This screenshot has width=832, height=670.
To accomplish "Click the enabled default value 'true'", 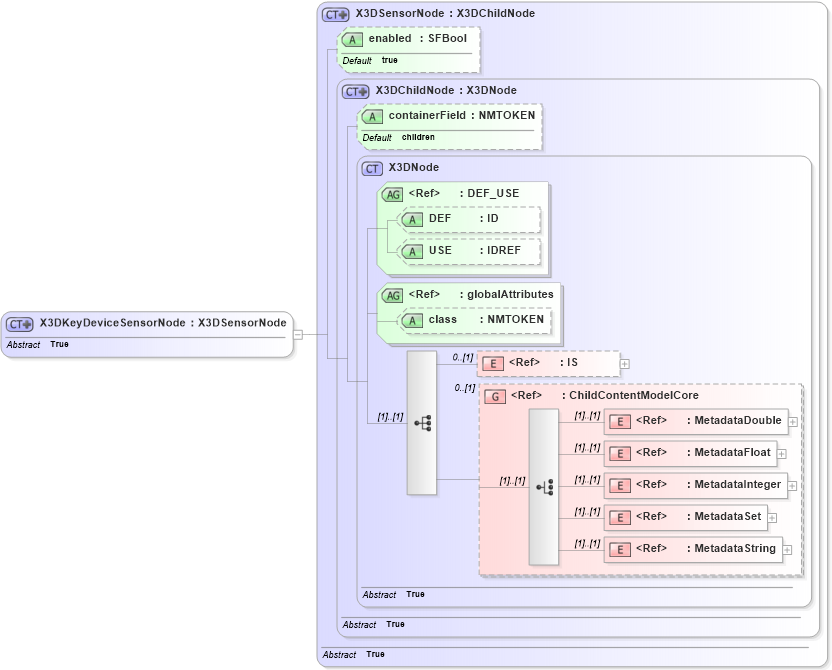I will click(389, 60).
